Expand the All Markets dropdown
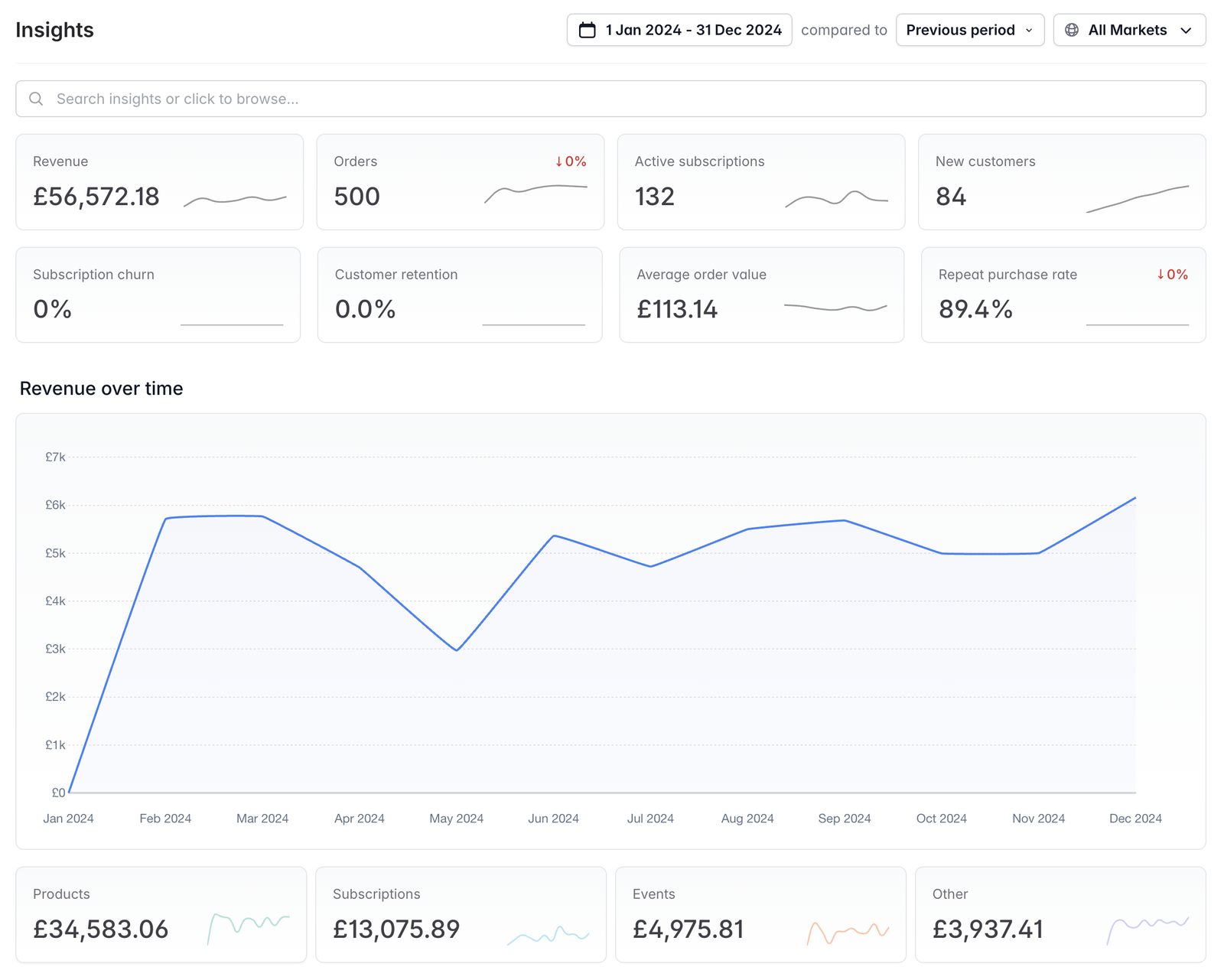 click(x=1129, y=30)
